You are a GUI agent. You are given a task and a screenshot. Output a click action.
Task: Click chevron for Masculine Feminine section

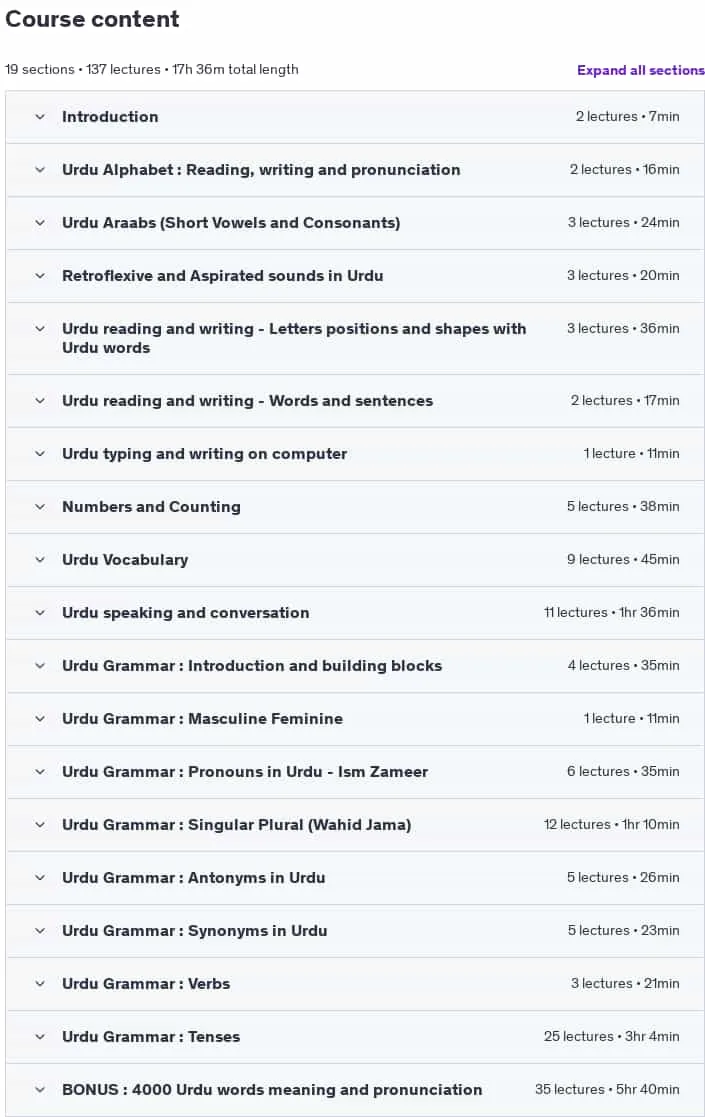40,719
